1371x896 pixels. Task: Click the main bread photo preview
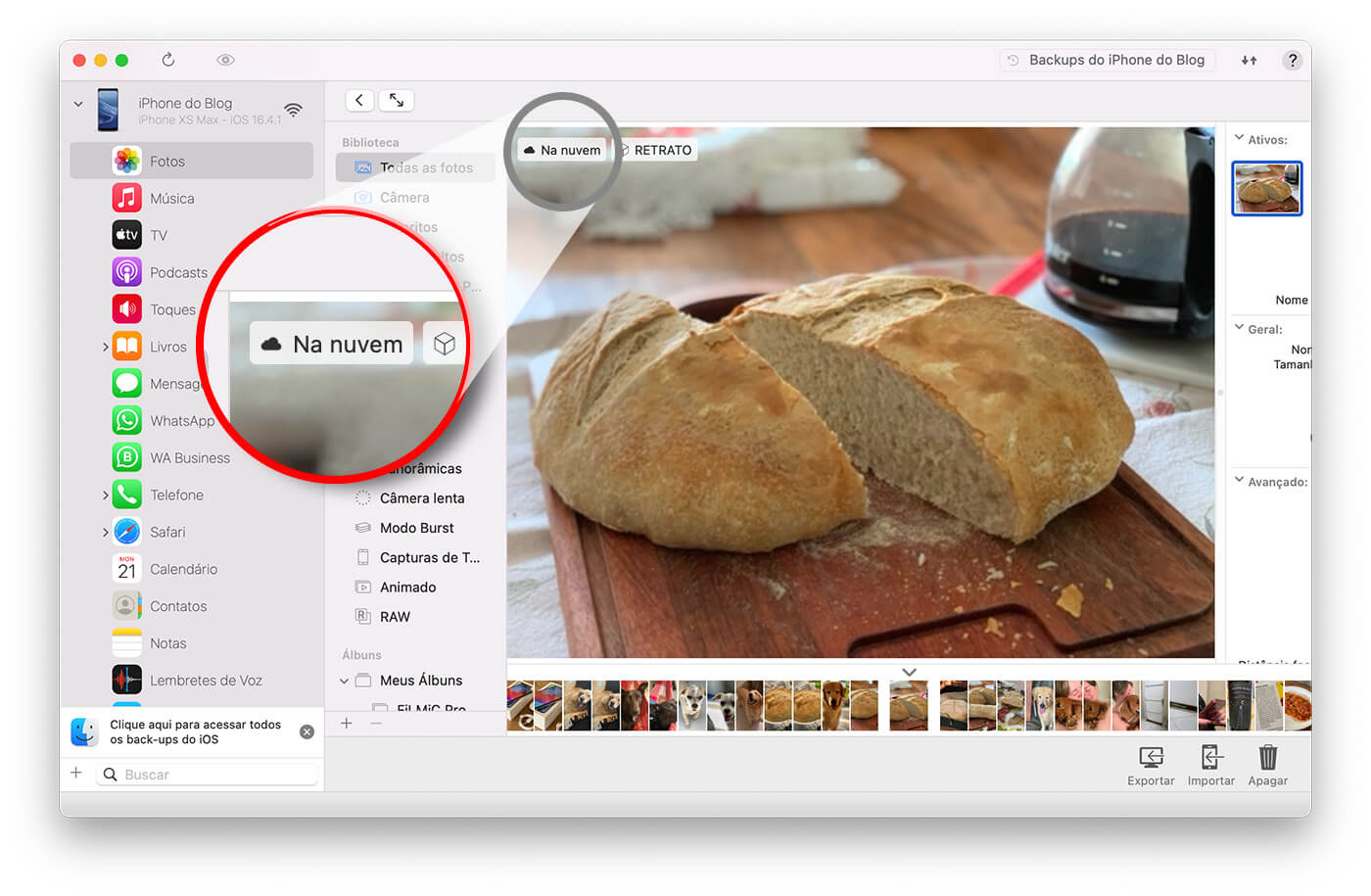pos(860,392)
